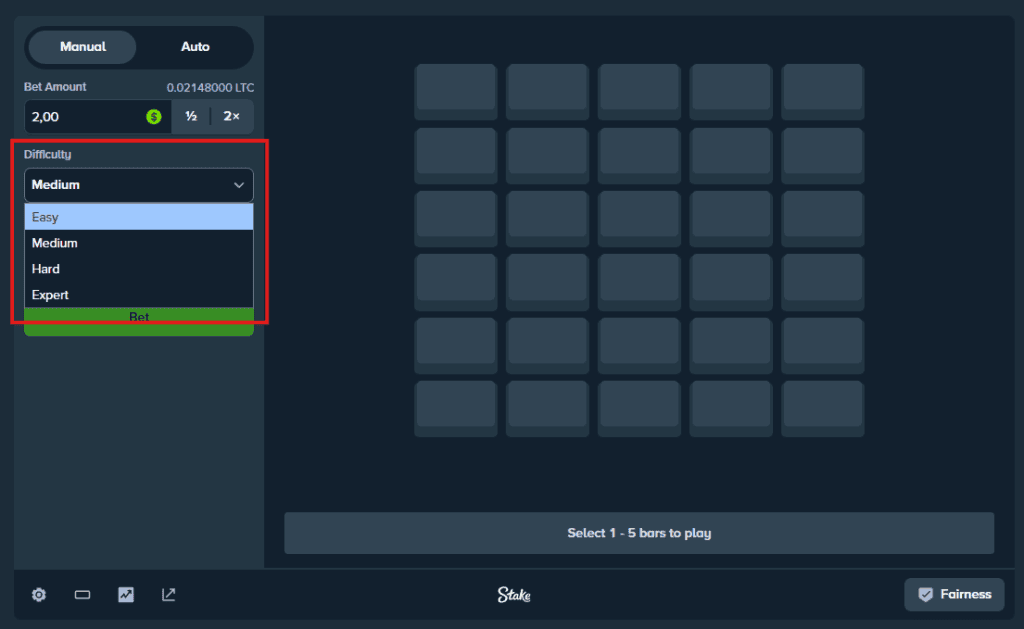Choose Expert from difficulty list
Viewport: 1024px width, 629px height.
coord(139,295)
